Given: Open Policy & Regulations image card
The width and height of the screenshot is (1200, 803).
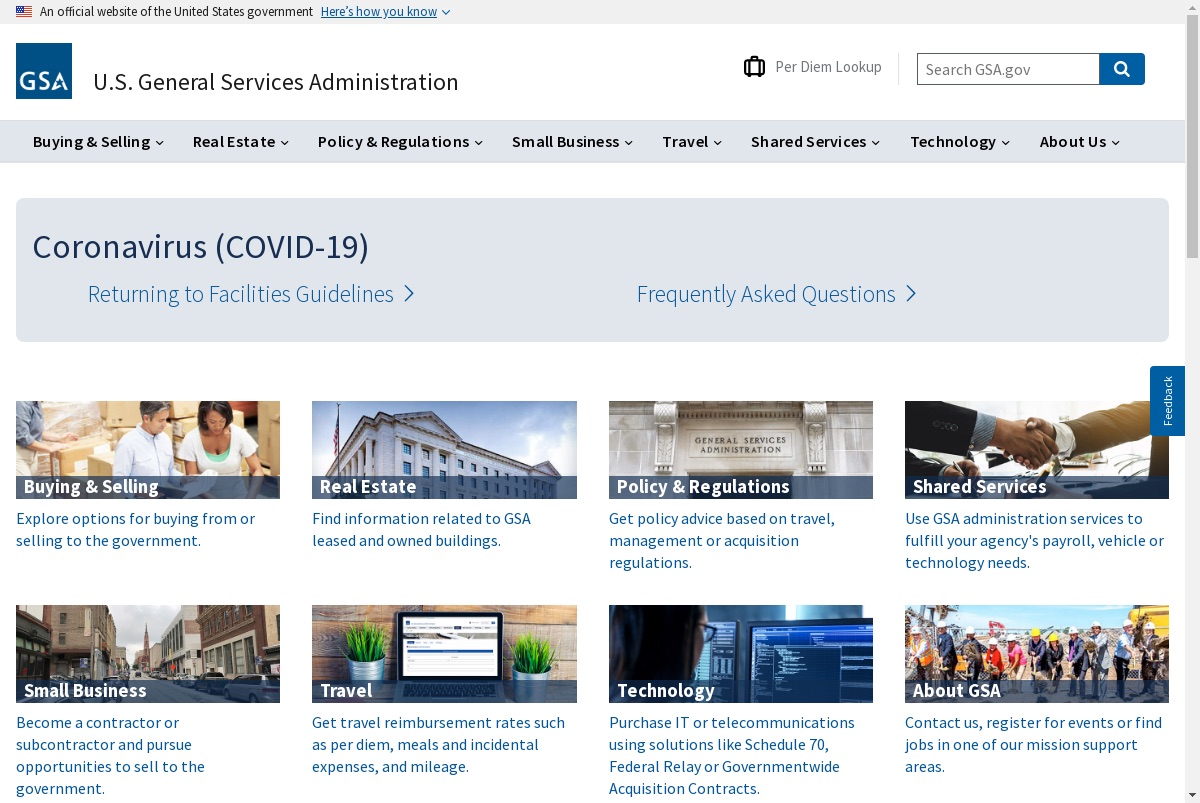Looking at the screenshot, I should (x=741, y=450).
